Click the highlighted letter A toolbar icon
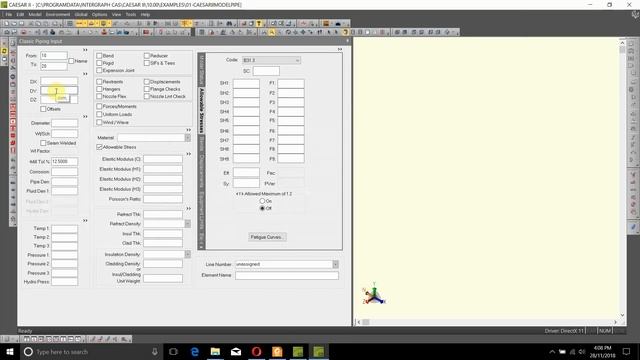 point(272,32)
